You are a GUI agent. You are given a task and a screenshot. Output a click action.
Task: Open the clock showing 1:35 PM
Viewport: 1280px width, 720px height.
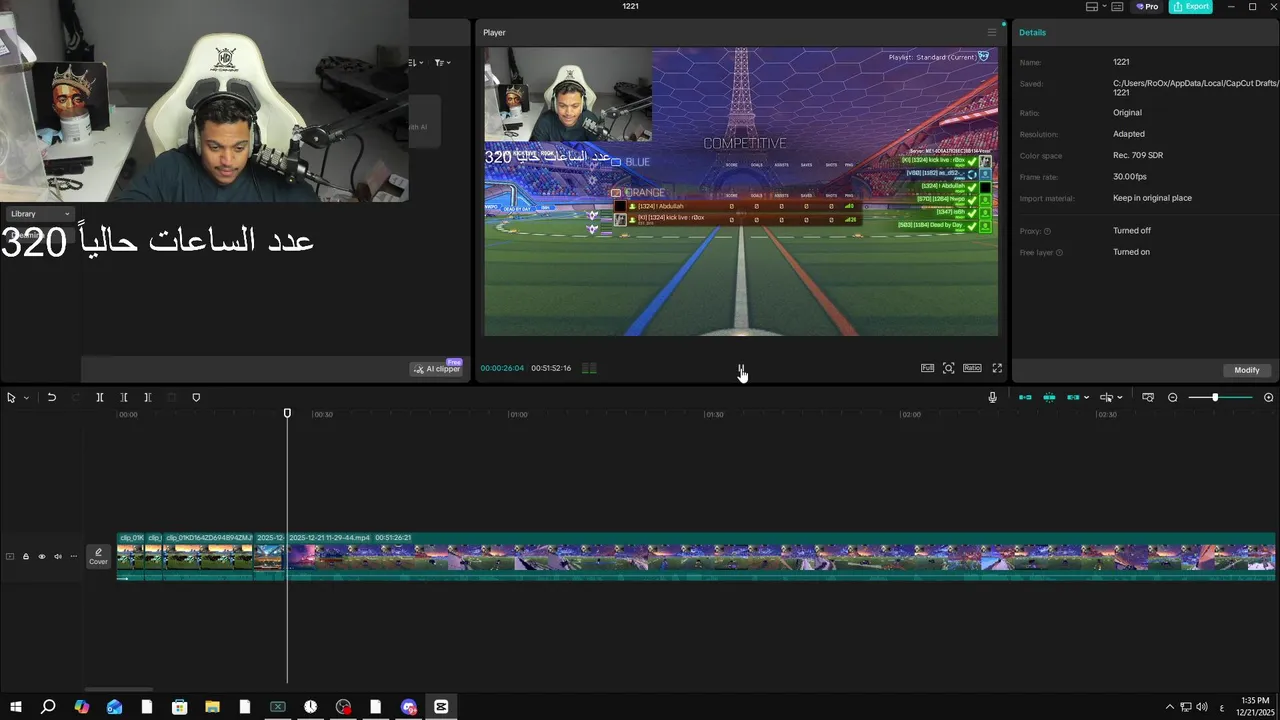pos(1254,707)
